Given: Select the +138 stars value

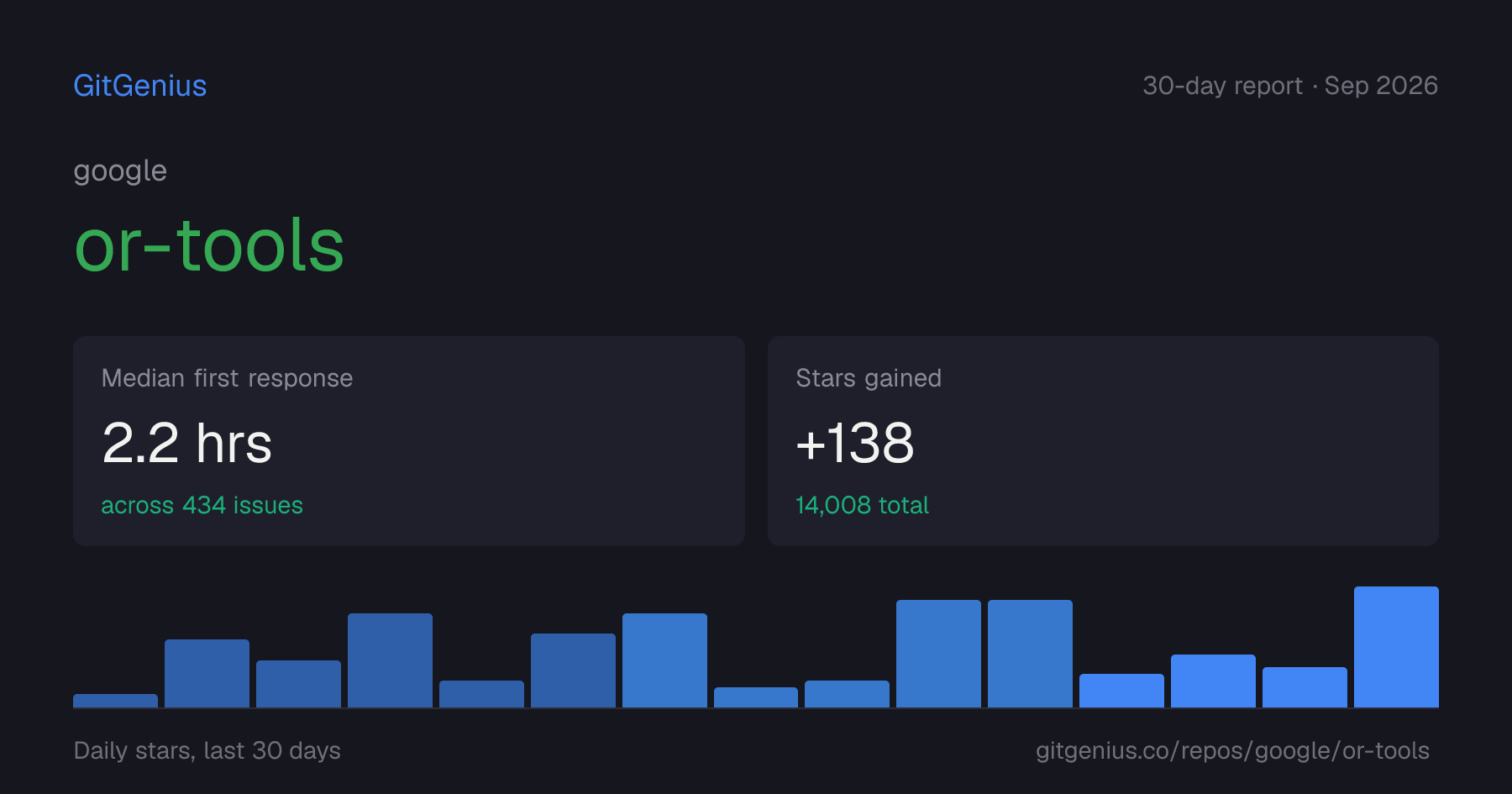Looking at the screenshot, I should click(x=855, y=443).
